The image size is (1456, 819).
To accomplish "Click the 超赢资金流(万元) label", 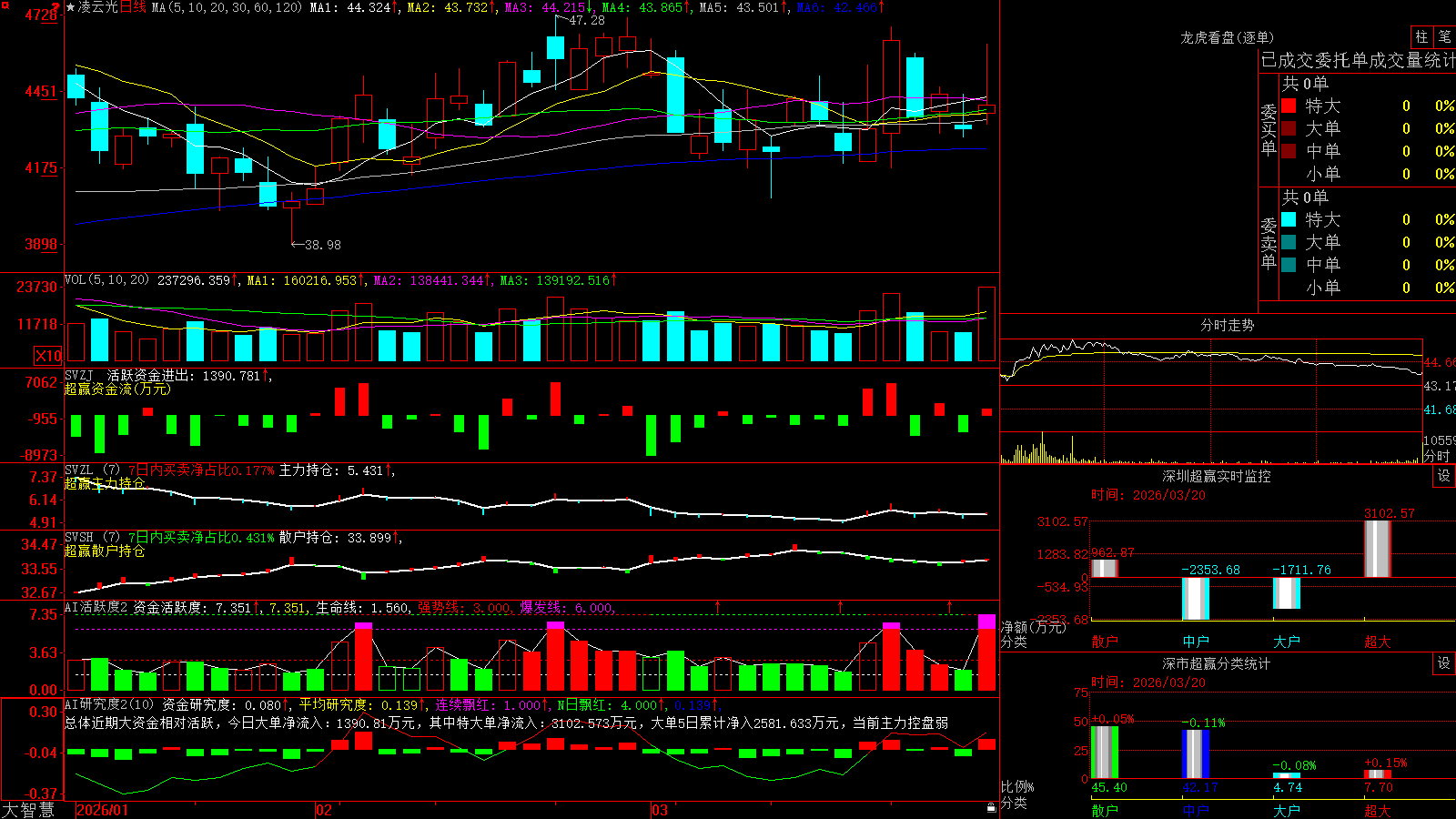I will coord(117,389).
